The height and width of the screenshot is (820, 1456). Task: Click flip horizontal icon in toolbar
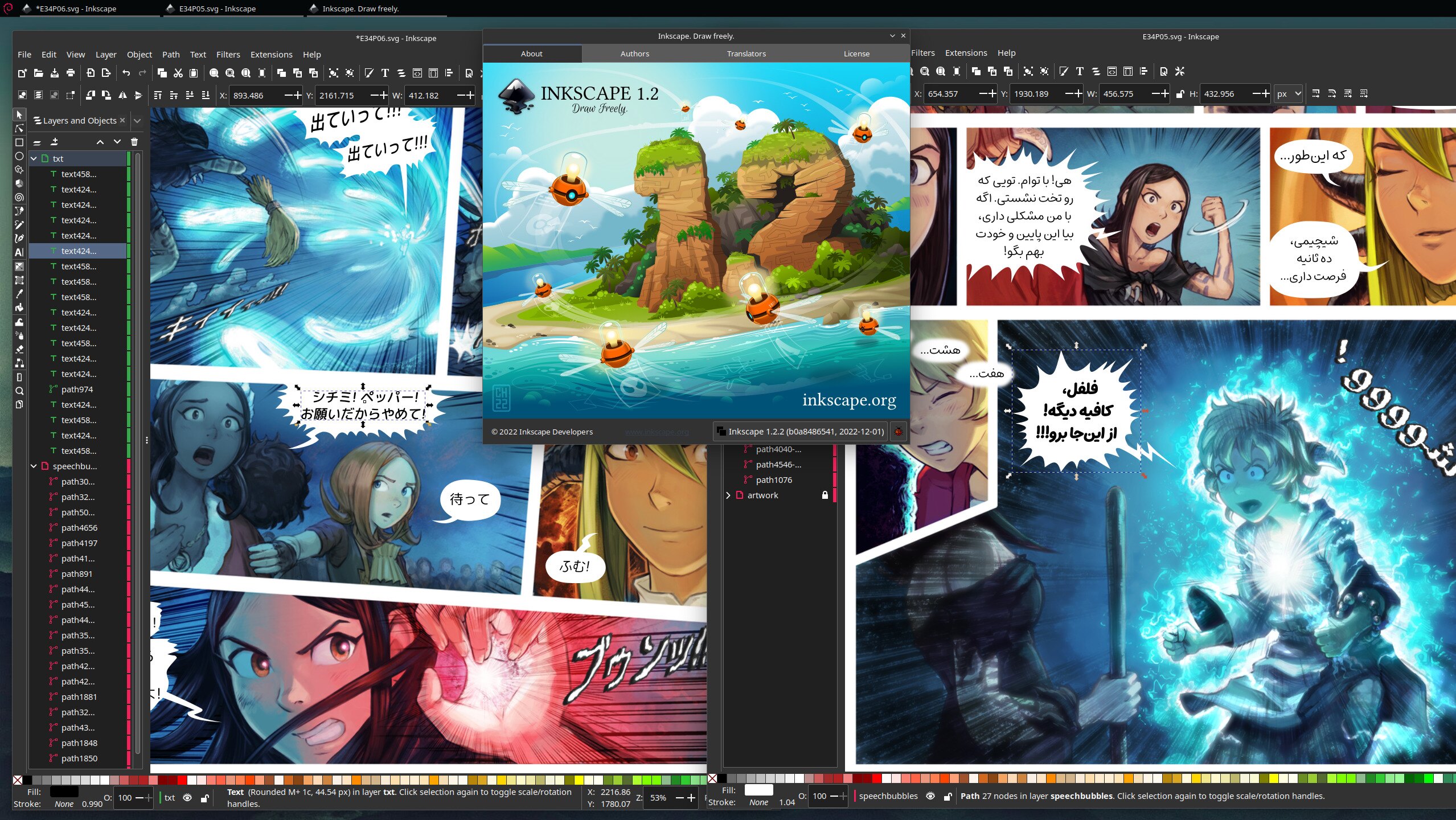coord(122,96)
